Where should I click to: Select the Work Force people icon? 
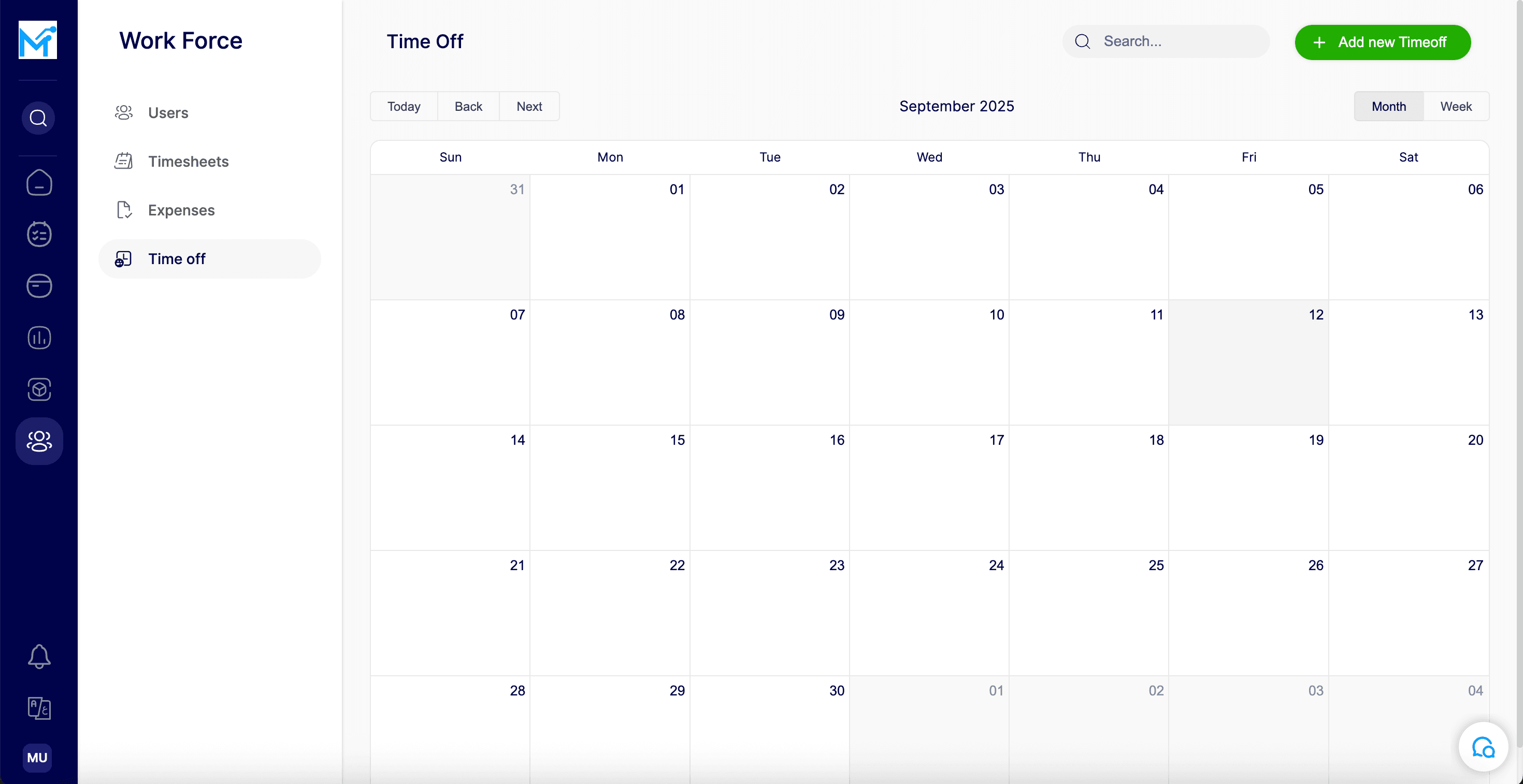click(x=38, y=441)
